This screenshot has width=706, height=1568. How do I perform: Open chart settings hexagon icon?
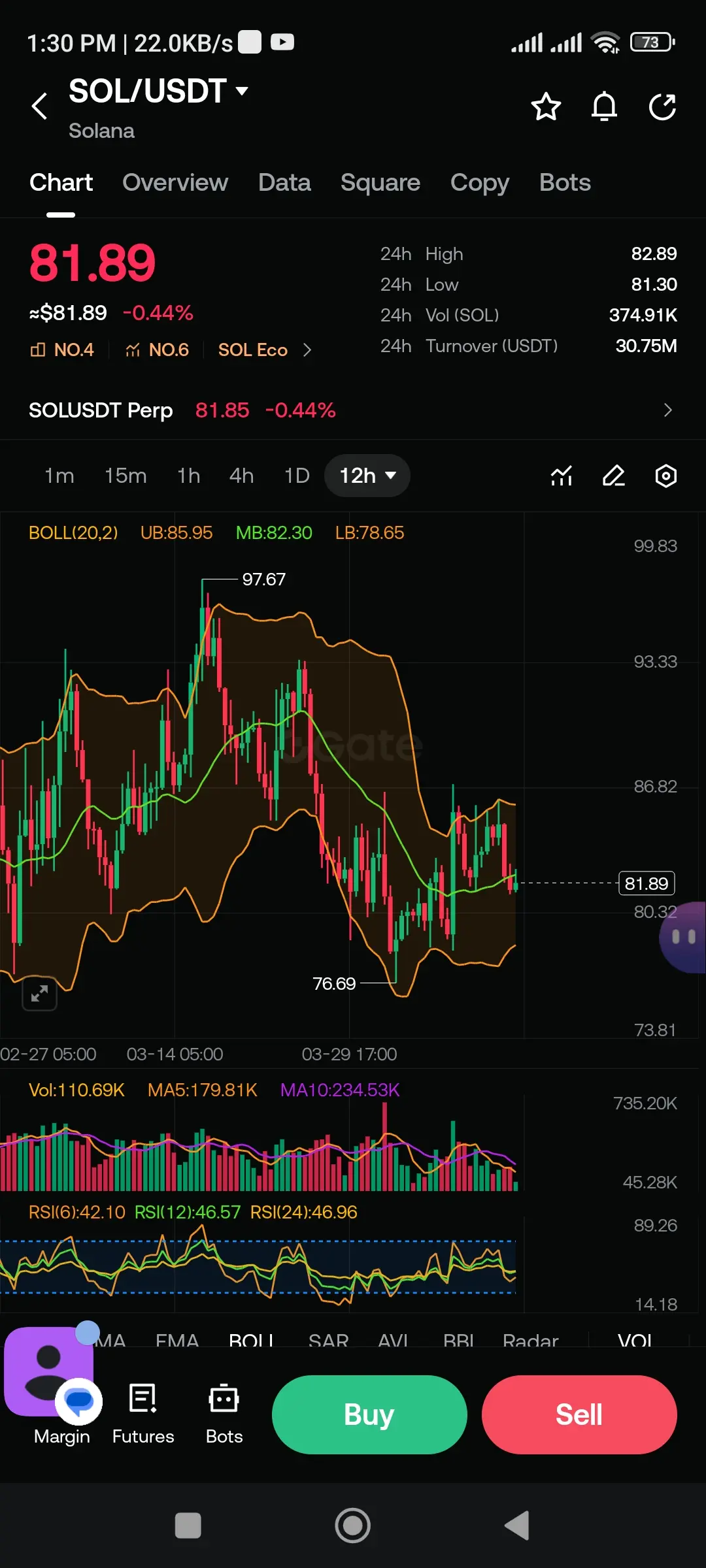(x=665, y=476)
